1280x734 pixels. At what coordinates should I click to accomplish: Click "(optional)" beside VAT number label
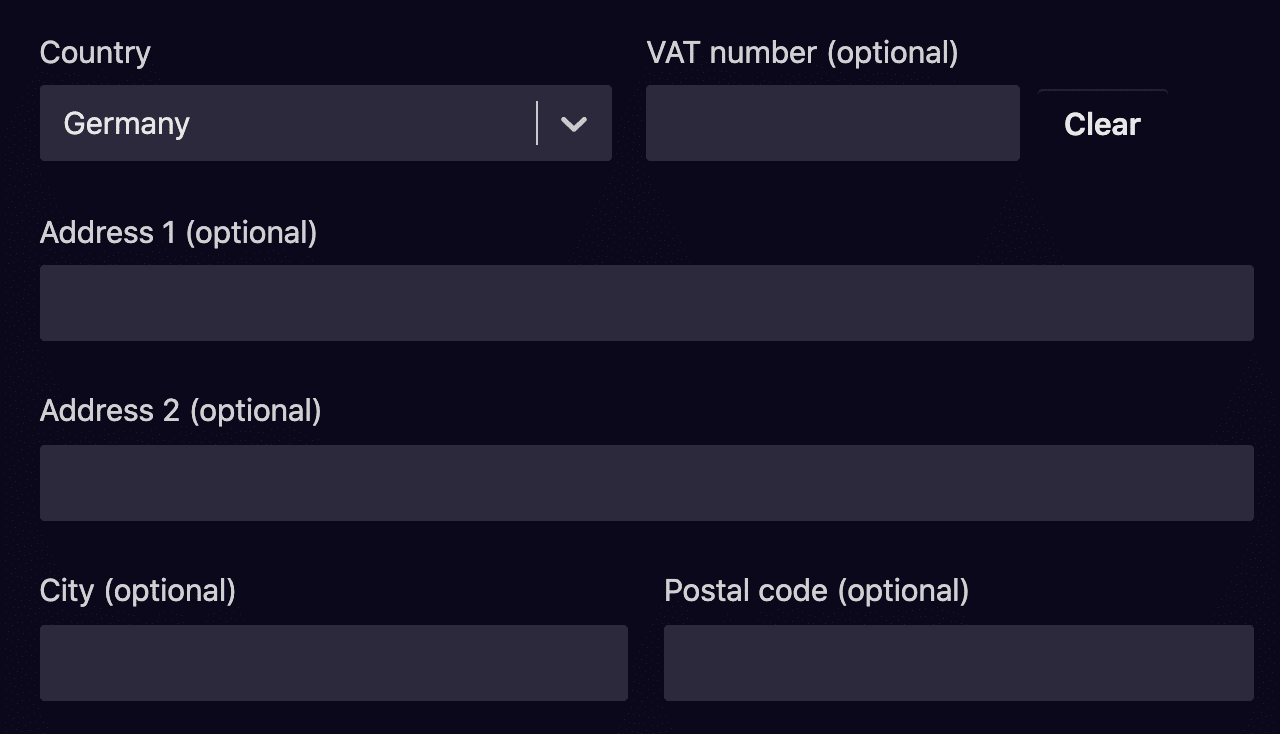pyautogui.click(x=892, y=53)
